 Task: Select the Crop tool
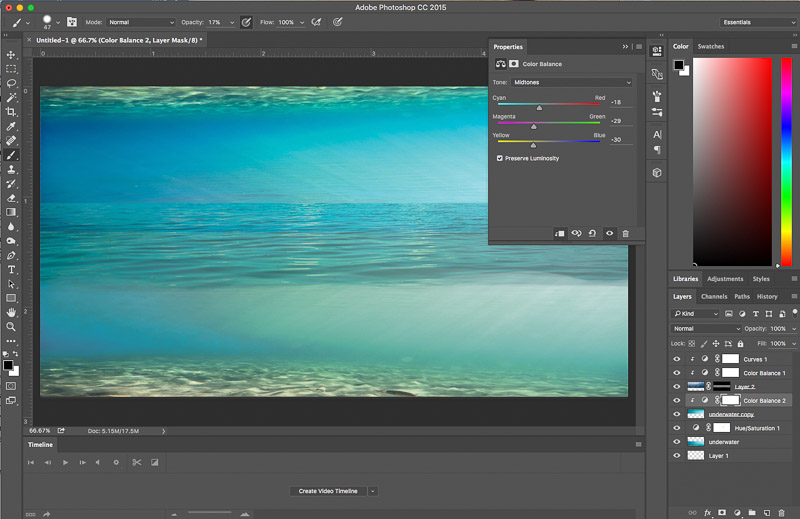coord(11,112)
